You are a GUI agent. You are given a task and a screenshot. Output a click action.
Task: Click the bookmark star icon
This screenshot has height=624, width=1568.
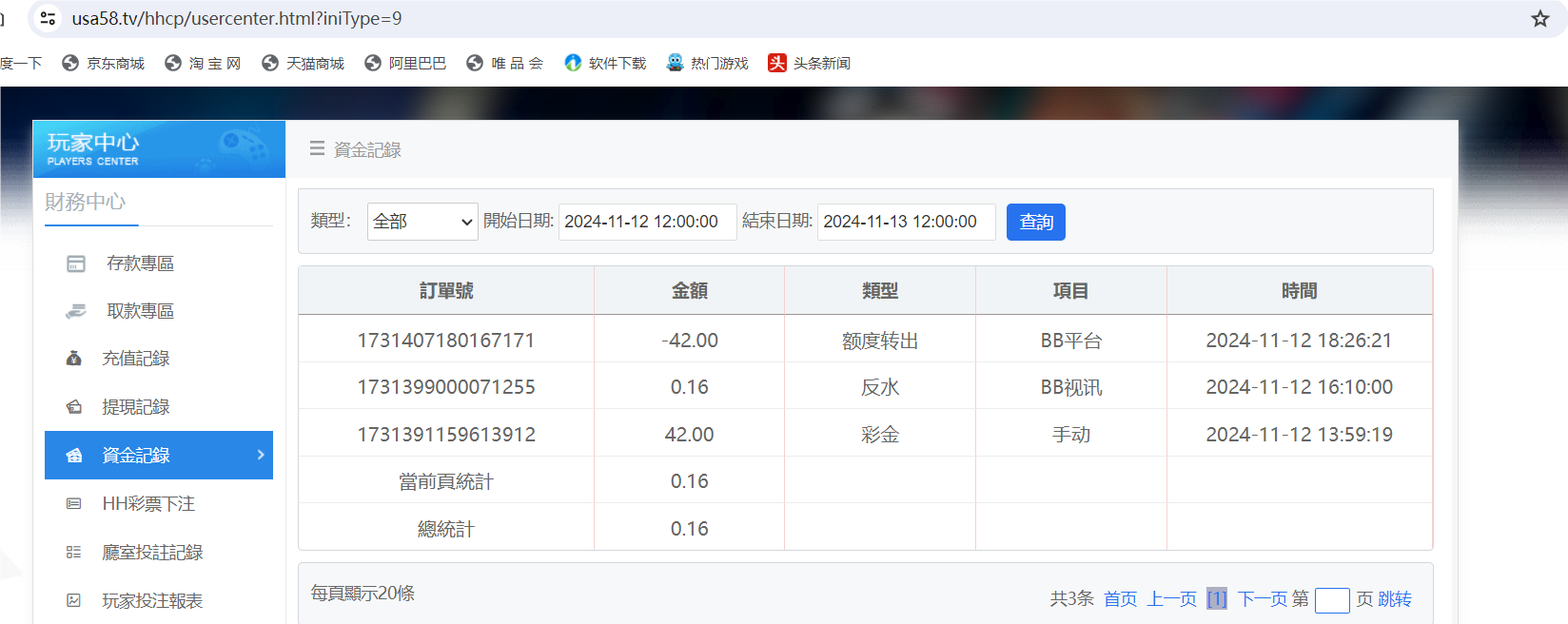1539,19
